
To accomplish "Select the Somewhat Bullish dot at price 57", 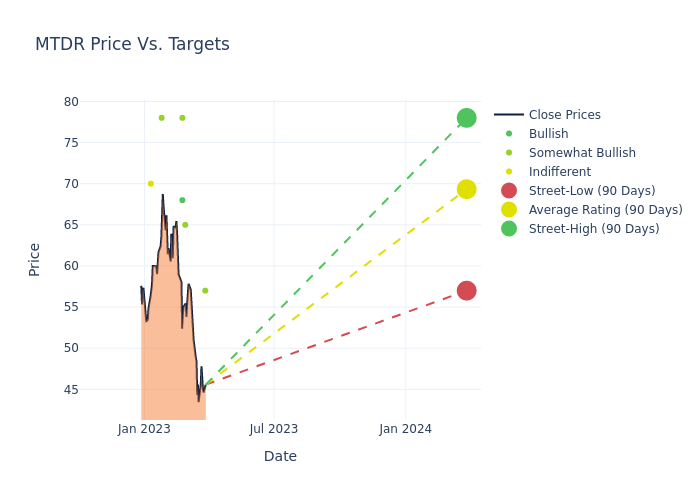I will pyautogui.click(x=205, y=291).
